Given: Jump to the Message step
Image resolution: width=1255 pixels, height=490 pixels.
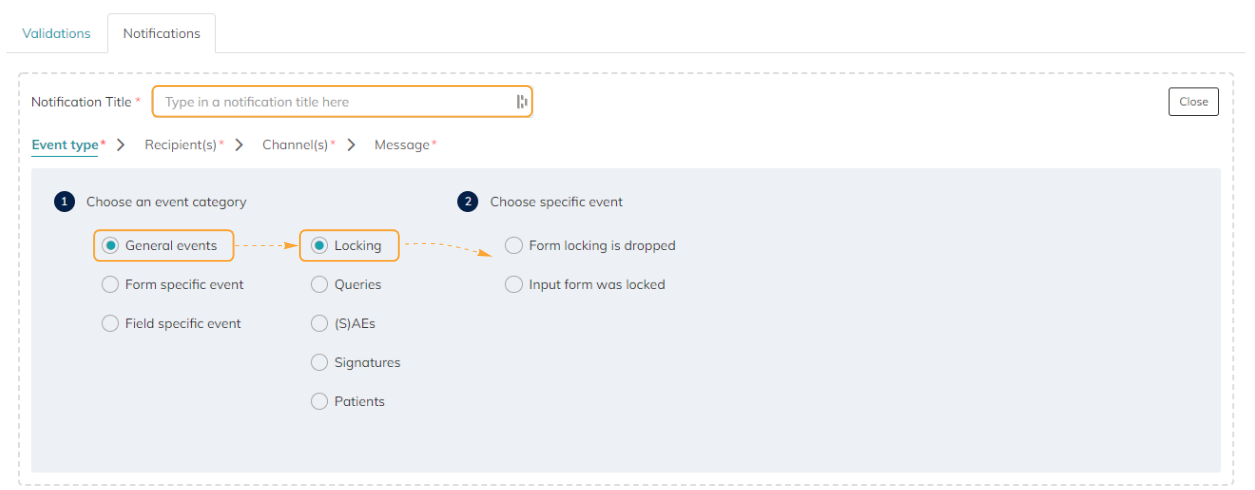Looking at the screenshot, I should pyautogui.click(x=404, y=145).
